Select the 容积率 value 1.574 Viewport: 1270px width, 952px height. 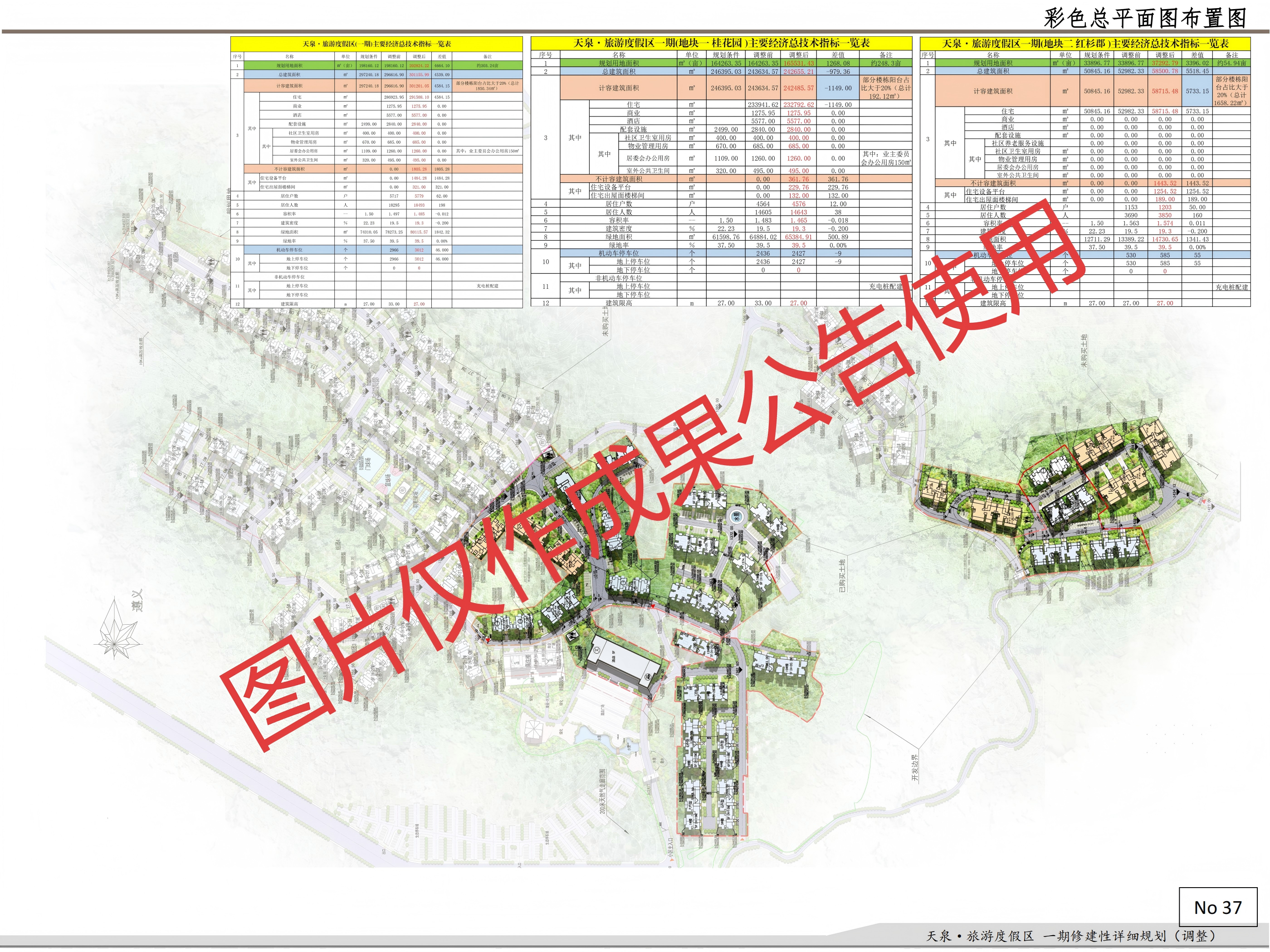tap(1165, 223)
